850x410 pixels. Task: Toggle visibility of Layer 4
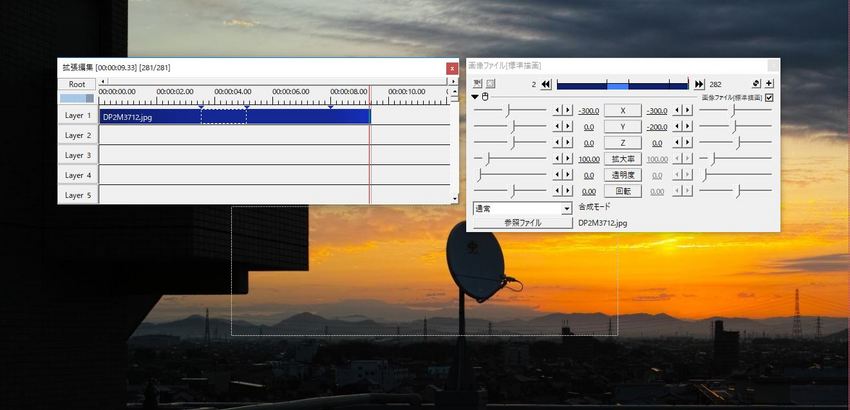pyautogui.click(x=78, y=176)
